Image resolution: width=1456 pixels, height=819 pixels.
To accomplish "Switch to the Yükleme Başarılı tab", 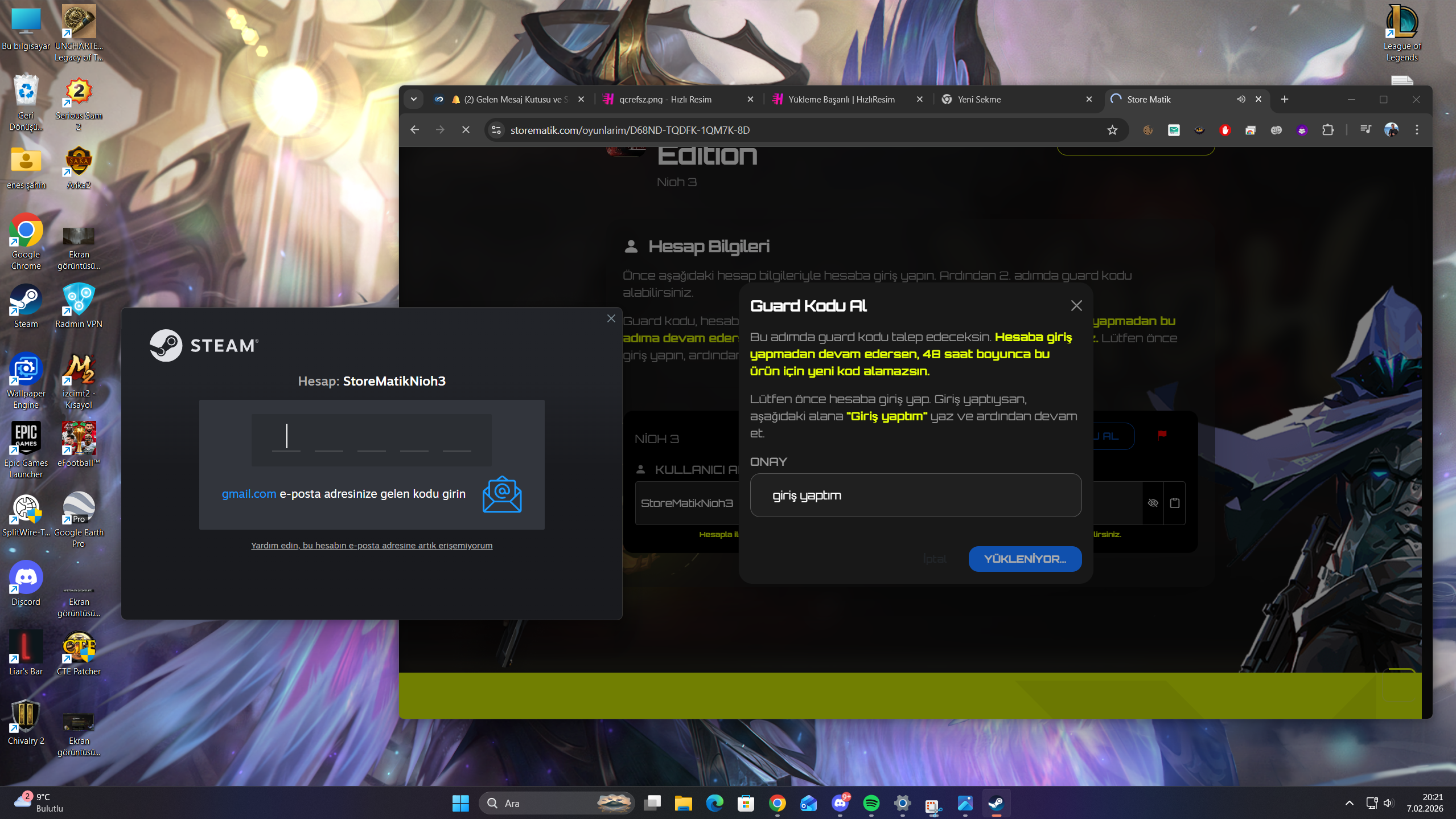I will pyautogui.click(x=847, y=99).
